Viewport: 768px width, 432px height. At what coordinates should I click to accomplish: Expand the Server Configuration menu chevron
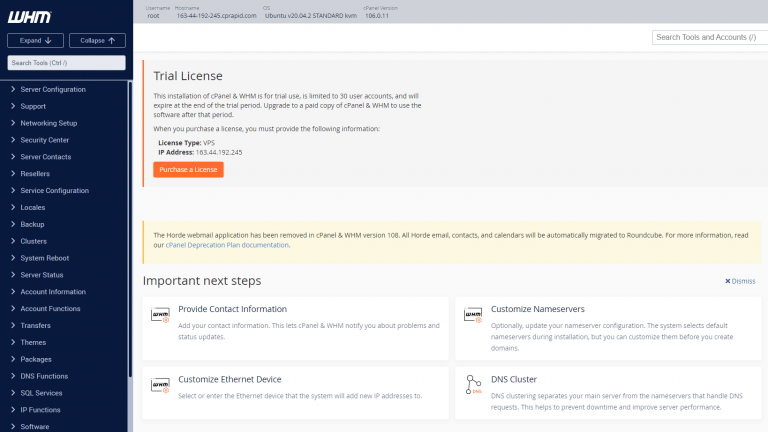point(12,90)
